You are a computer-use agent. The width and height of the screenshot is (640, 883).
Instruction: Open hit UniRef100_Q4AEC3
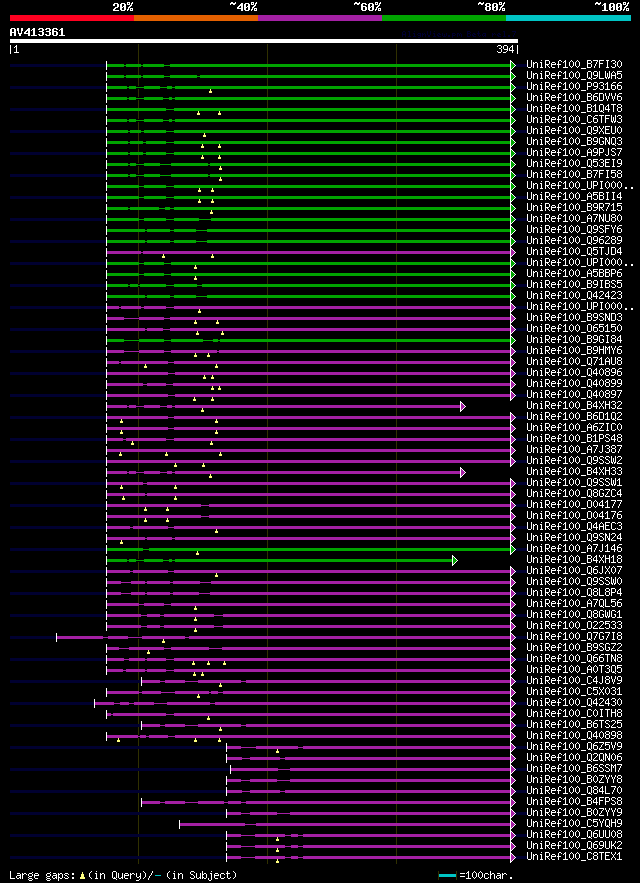tap(574, 527)
